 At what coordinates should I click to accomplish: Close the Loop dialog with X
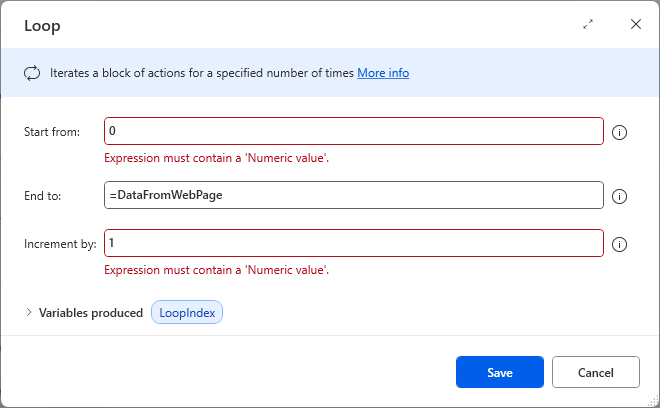coord(636,25)
